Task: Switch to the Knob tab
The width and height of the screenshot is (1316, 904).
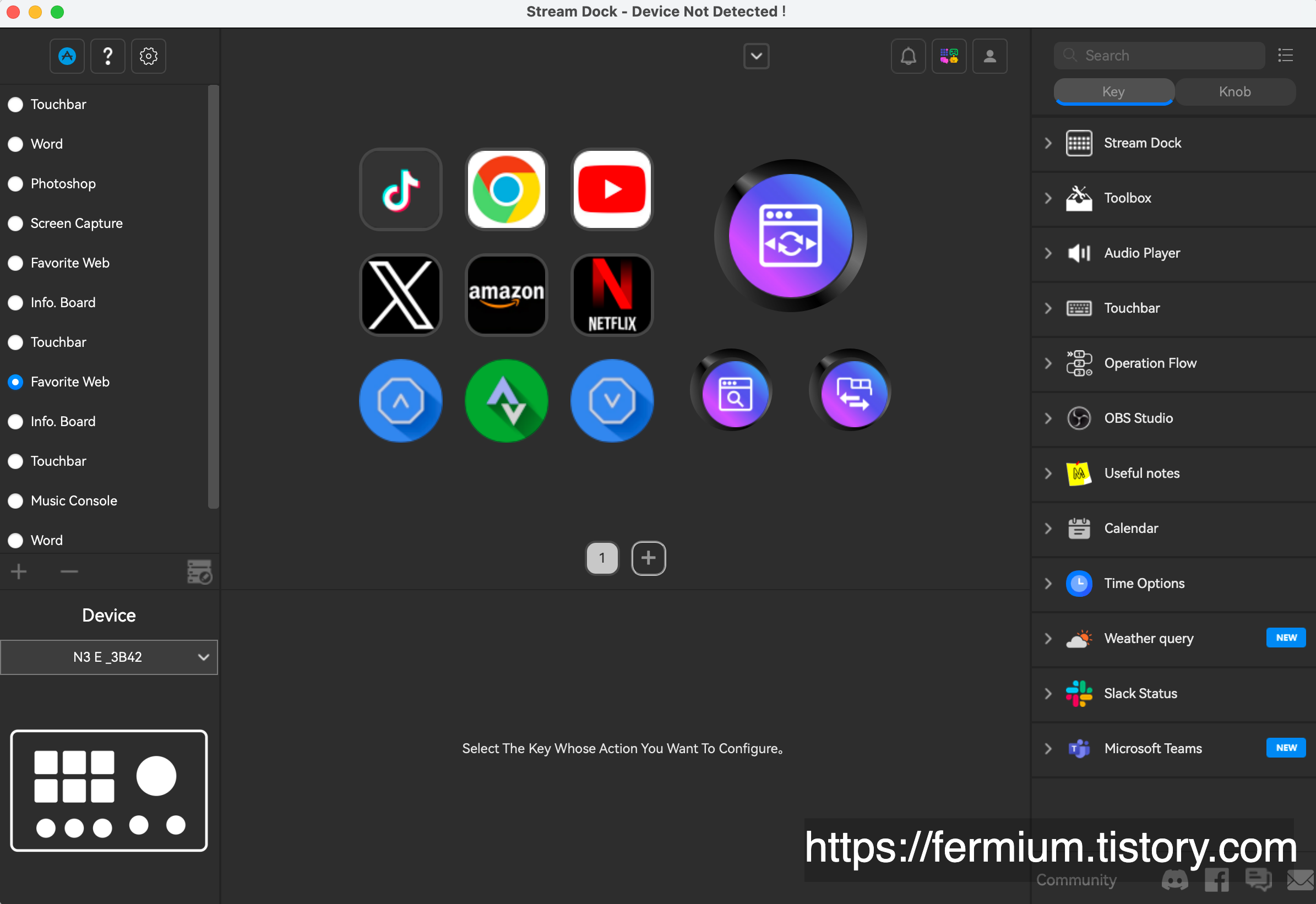Action: pos(1235,92)
